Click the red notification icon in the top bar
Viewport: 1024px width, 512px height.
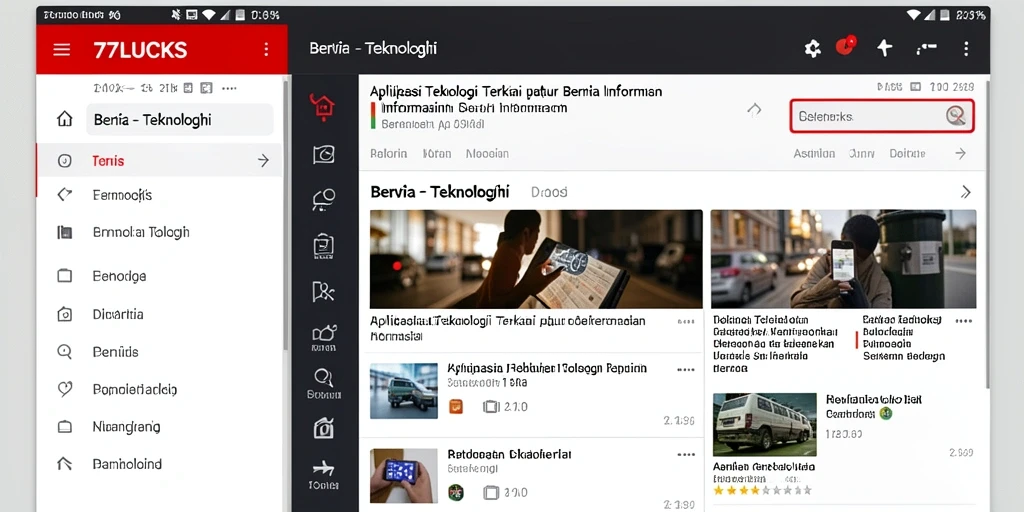[846, 46]
